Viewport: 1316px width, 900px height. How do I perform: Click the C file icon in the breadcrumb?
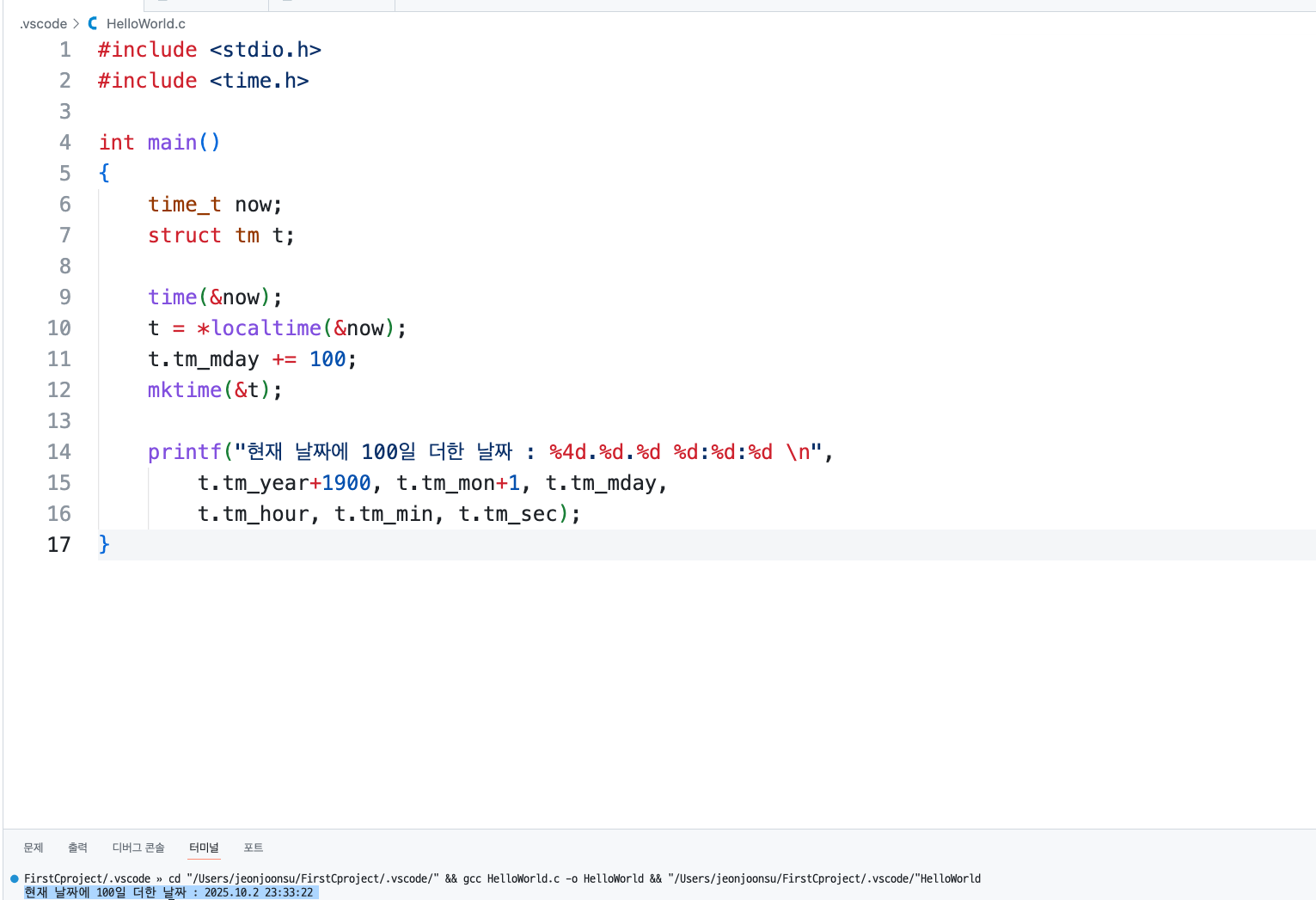(93, 23)
